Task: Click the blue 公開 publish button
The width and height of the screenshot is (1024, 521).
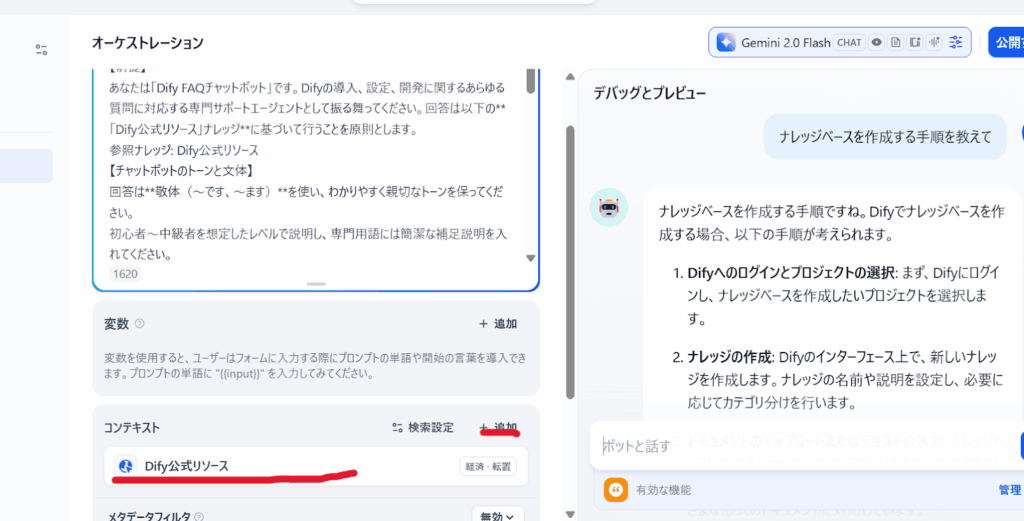Action: (x=1006, y=42)
